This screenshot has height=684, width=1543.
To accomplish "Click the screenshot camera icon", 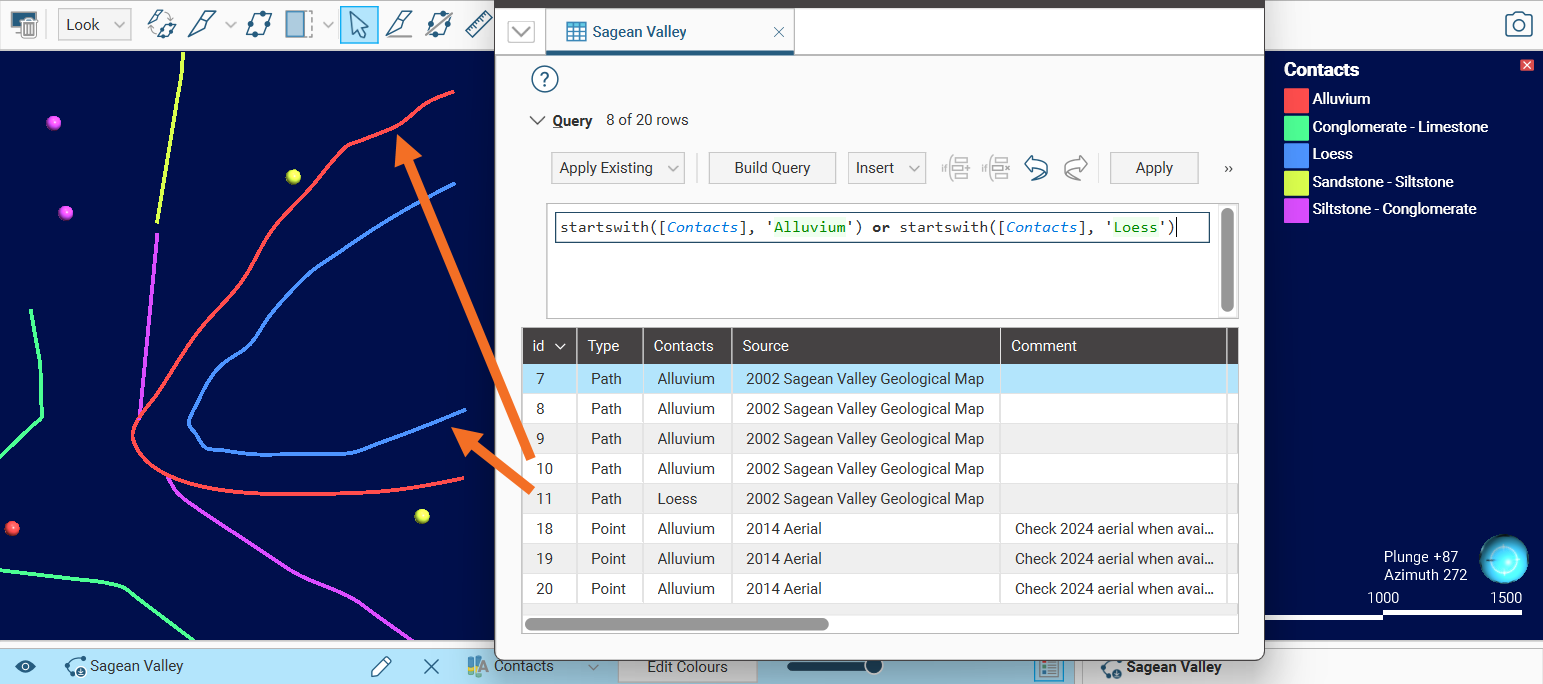I will (x=1518, y=26).
